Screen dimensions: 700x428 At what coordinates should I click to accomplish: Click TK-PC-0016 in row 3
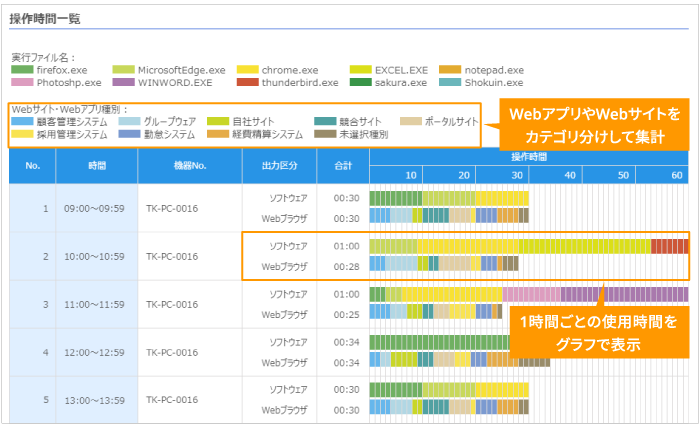[172, 304]
